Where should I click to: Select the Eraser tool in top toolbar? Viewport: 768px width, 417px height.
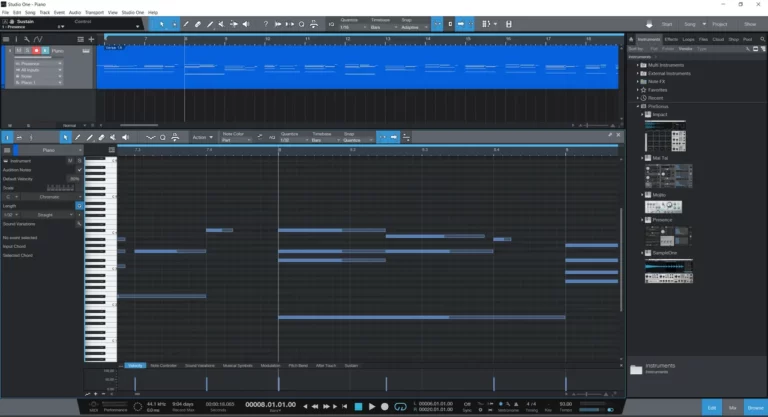[198, 24]
